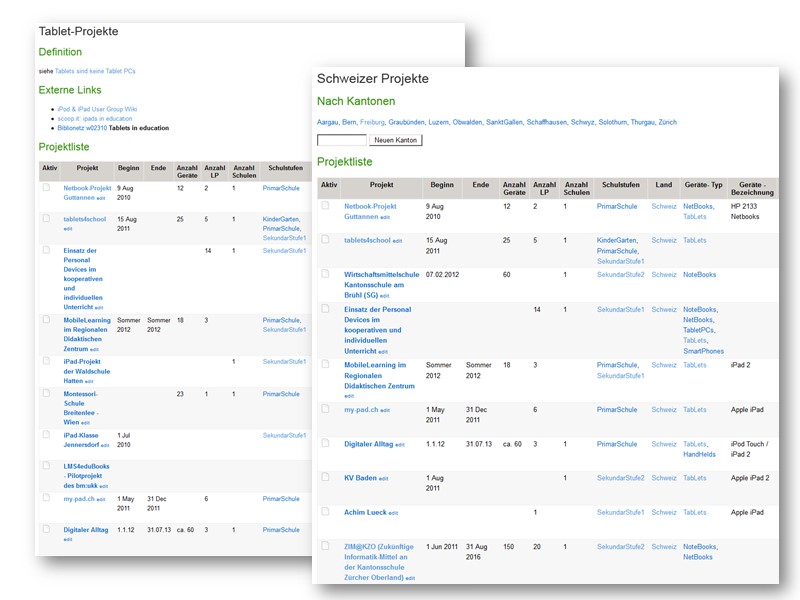
Task: Open the Biblionetz:w02310 external link
Action: point(81,128)
